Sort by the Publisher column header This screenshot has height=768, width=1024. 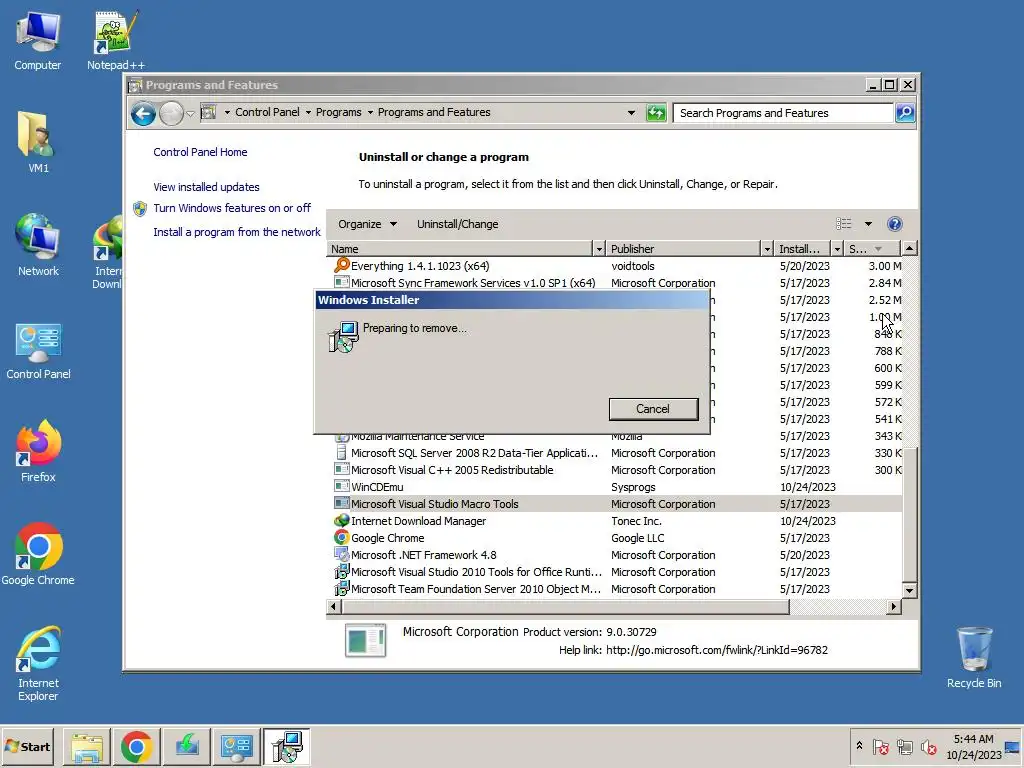coord(683,249)
